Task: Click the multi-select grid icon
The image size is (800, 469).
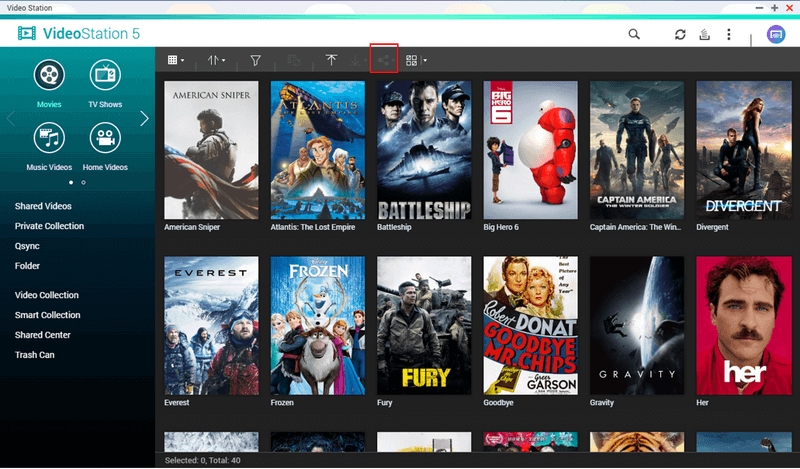Action: tap(411, 60)
